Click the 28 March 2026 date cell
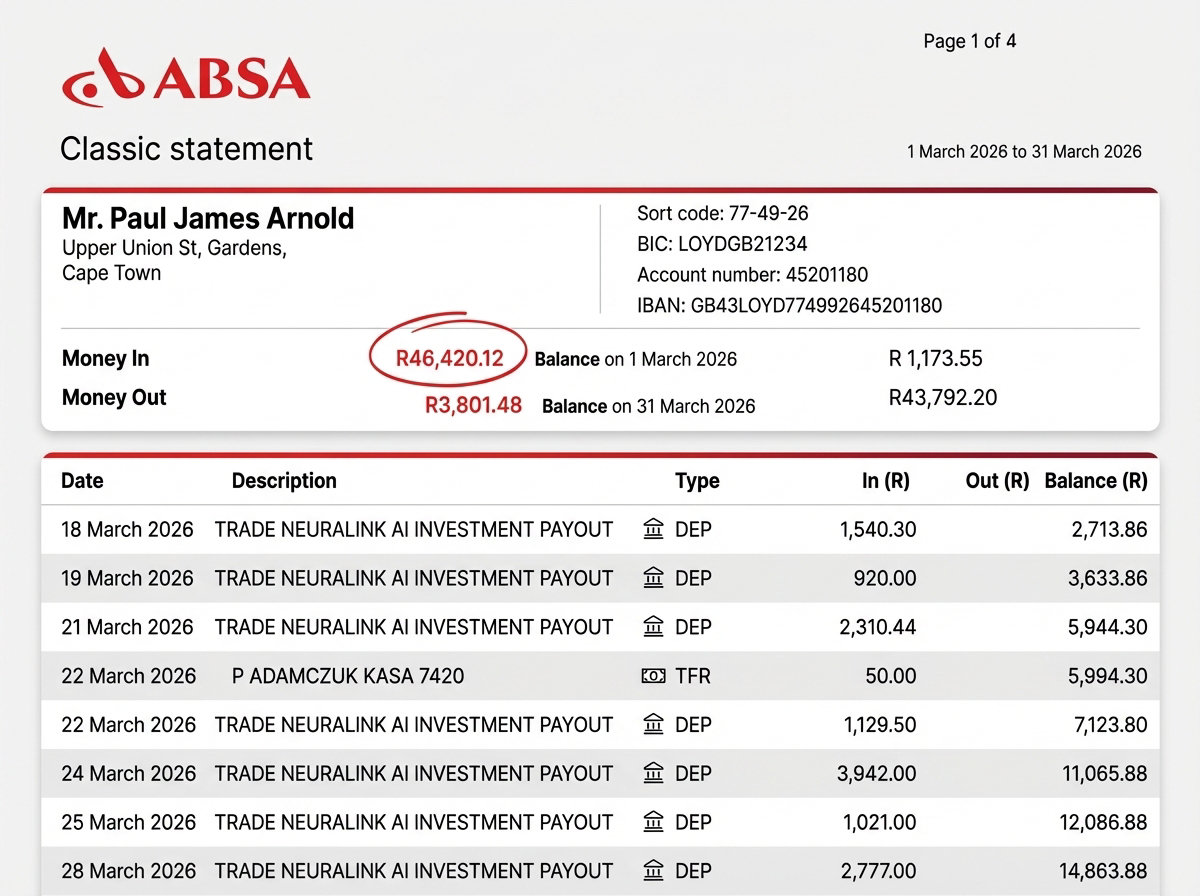The width and height of the screenshot is (1200, 896). [128, 871]
